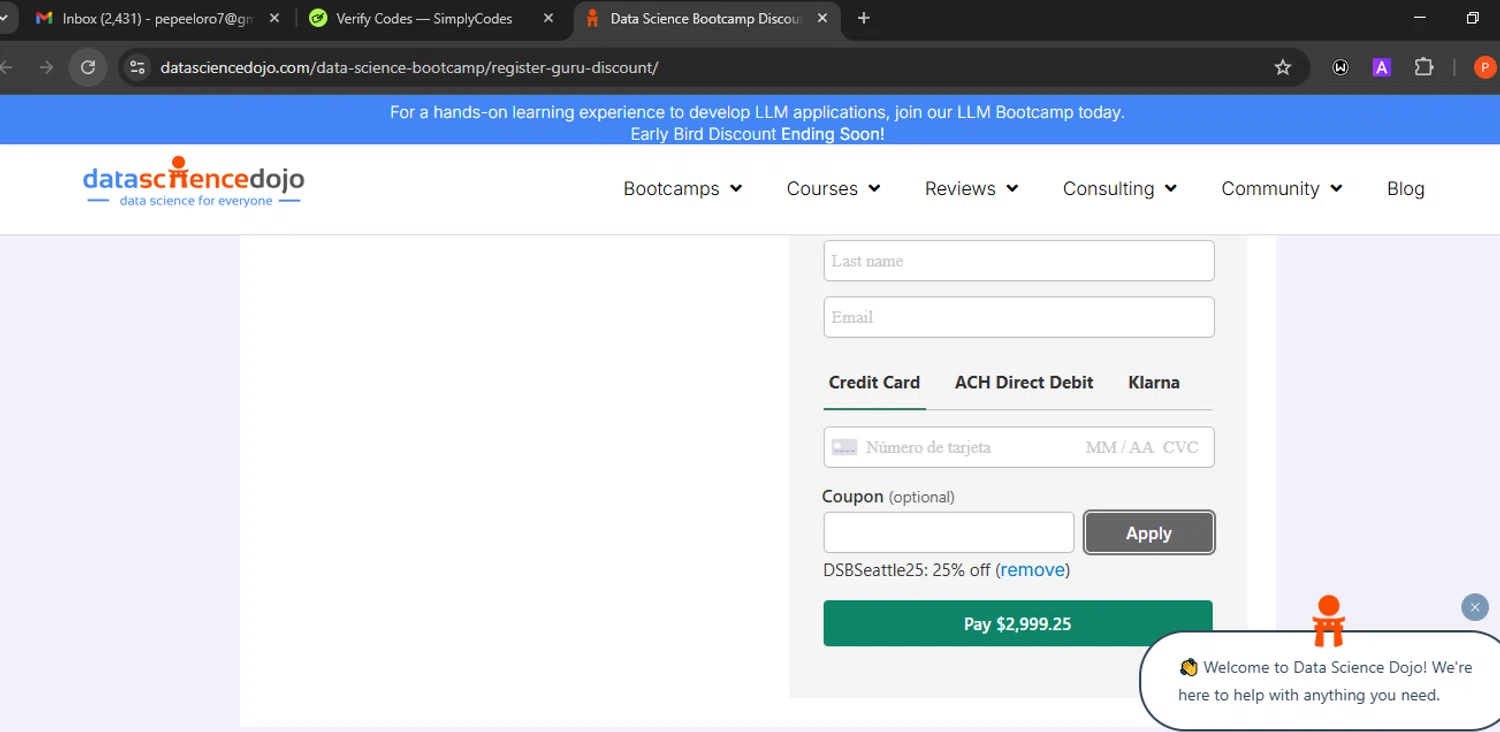Restore down the browser window
The width and height of the screenshot is (1500, 732).
tap(1472, 18)
